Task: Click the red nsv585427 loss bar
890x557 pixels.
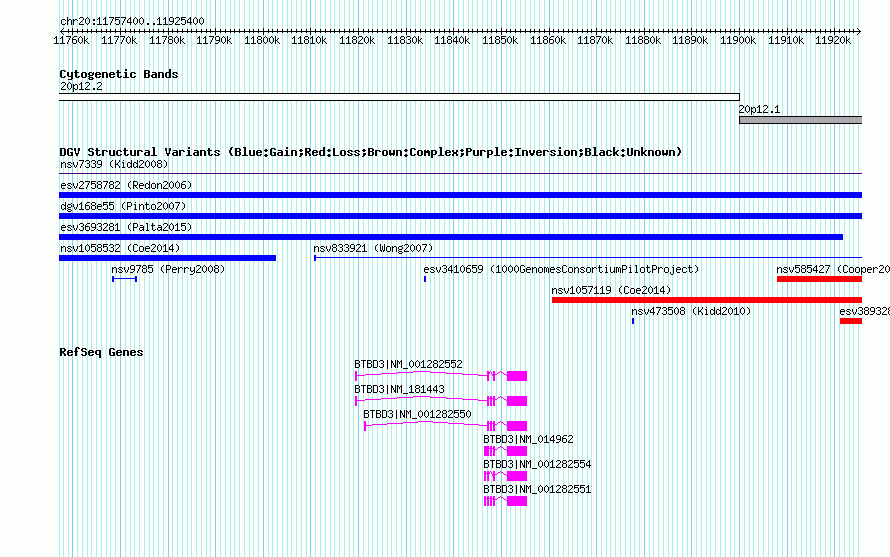Action: coord(820,279)
